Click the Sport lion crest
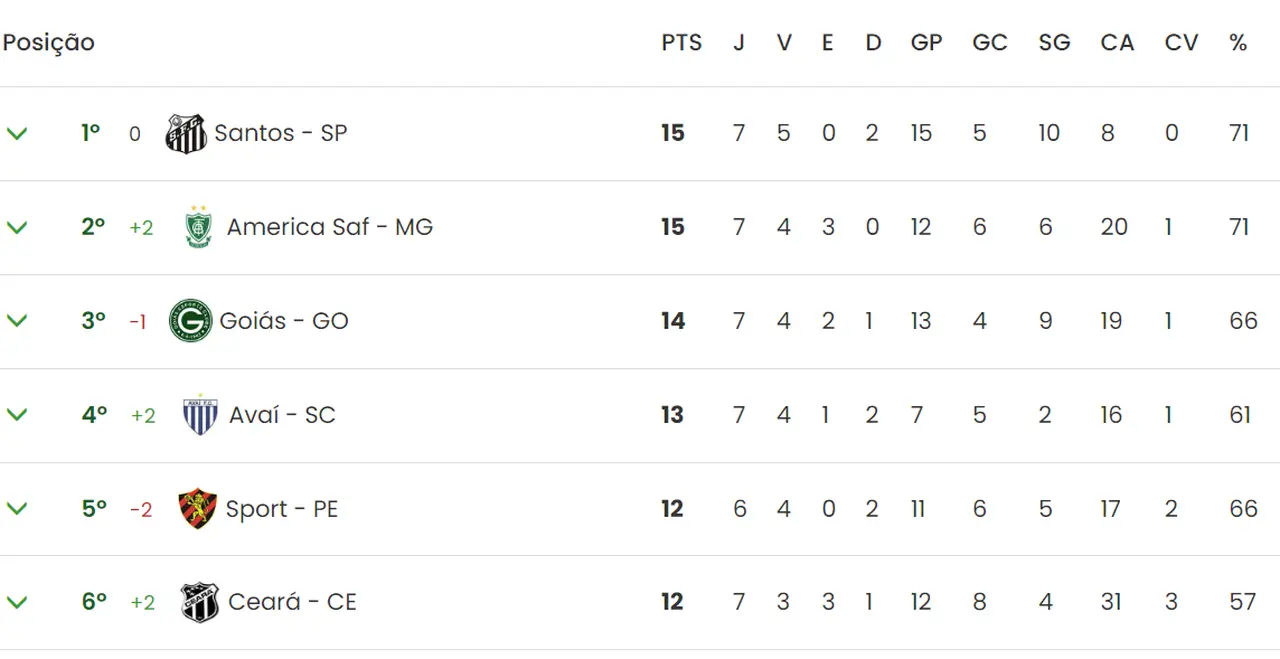 (x=197, y=509)
